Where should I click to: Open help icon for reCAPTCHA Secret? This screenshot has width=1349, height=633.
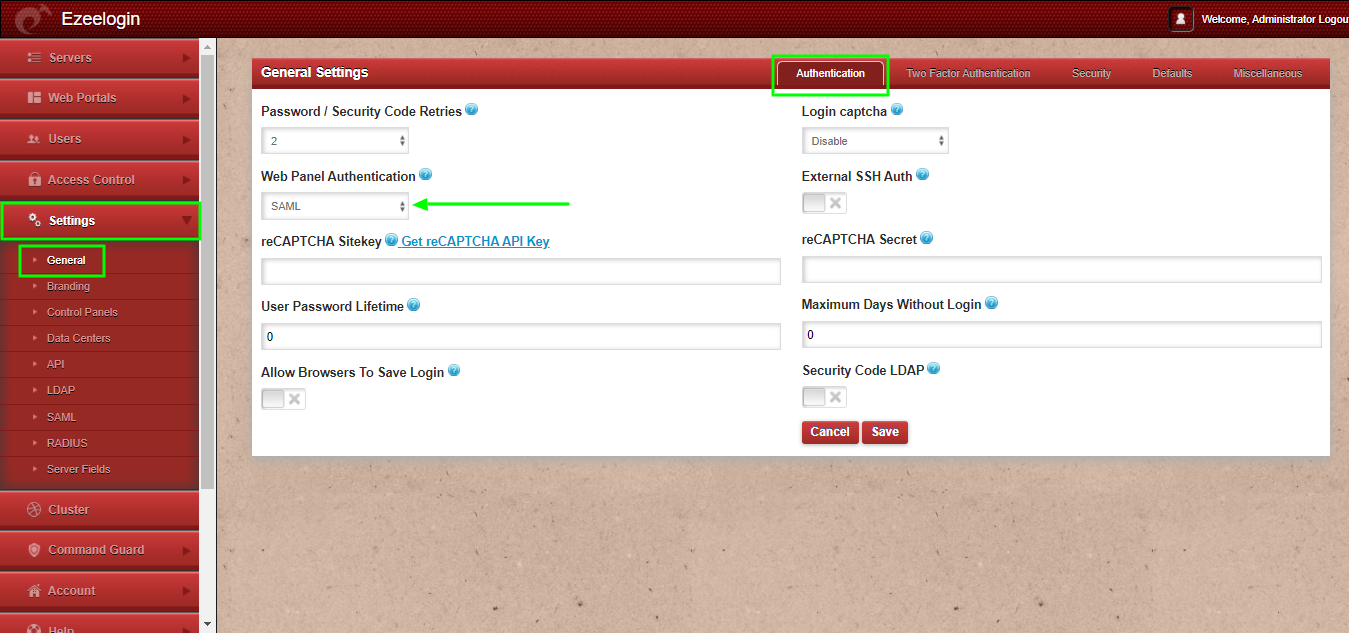coord(926,238)
